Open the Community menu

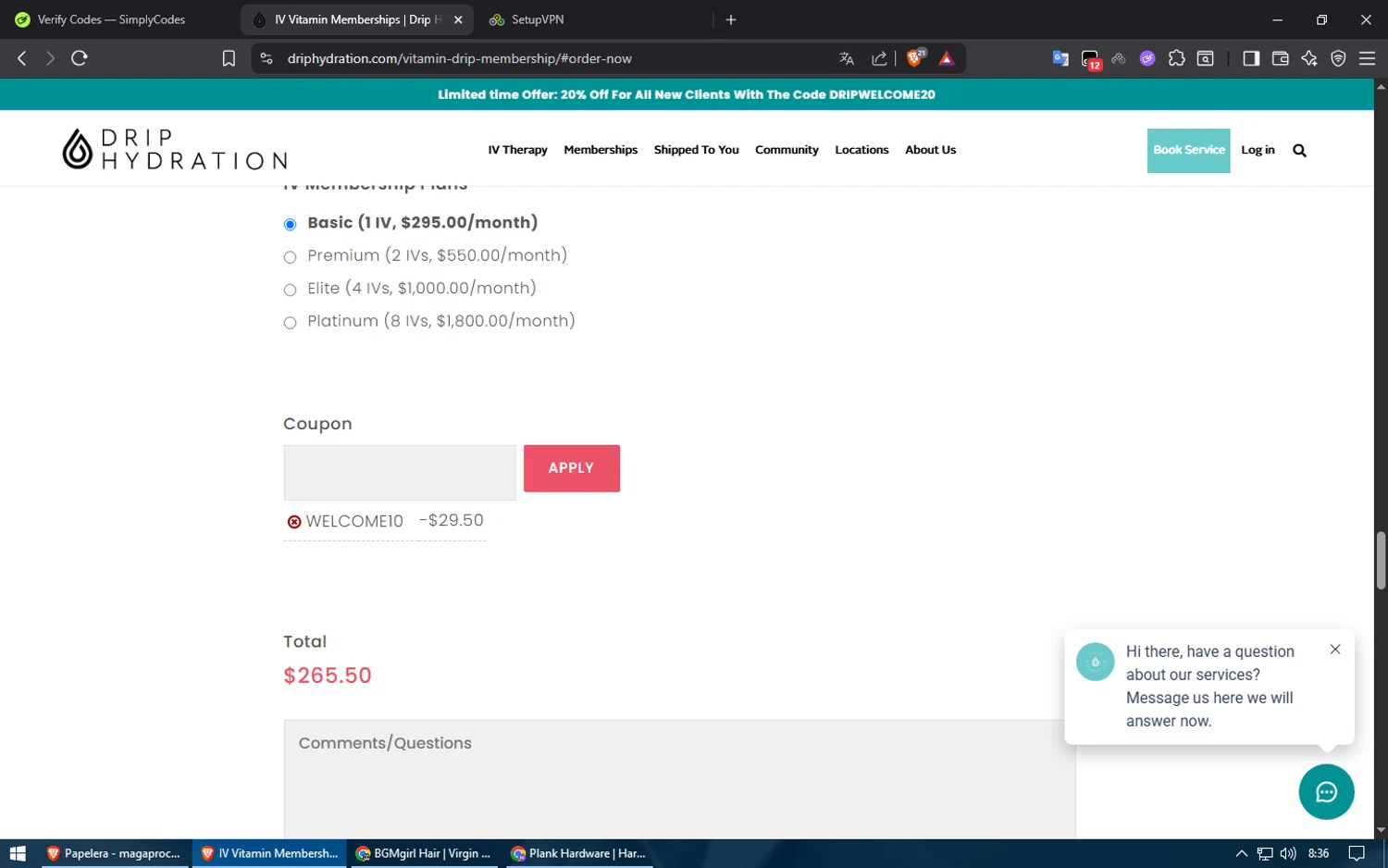(x=787, y=150)
